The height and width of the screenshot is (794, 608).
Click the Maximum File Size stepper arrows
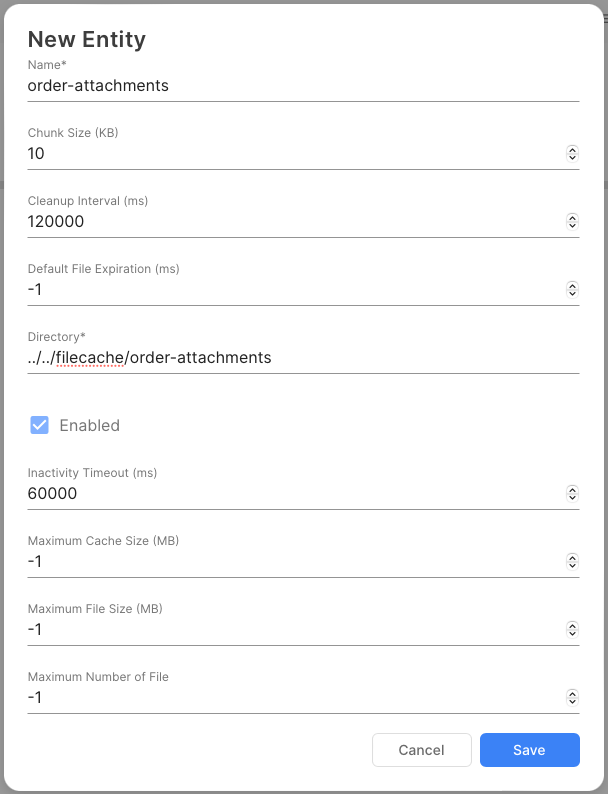[572, 630]
